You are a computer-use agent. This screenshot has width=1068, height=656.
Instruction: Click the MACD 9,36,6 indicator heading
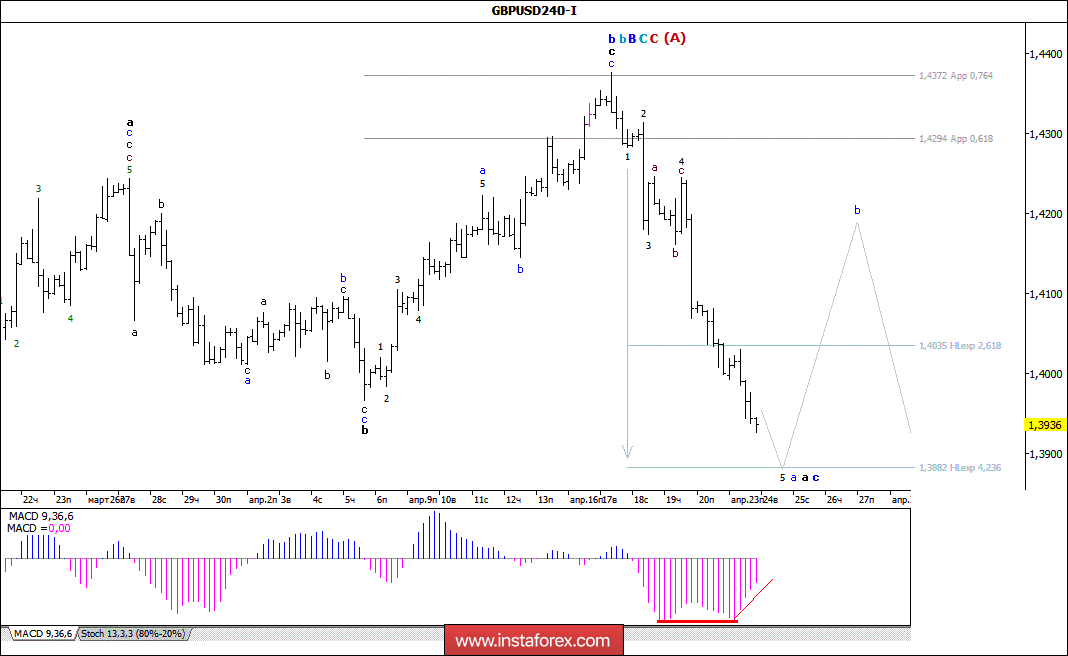[x=41, y=517]
